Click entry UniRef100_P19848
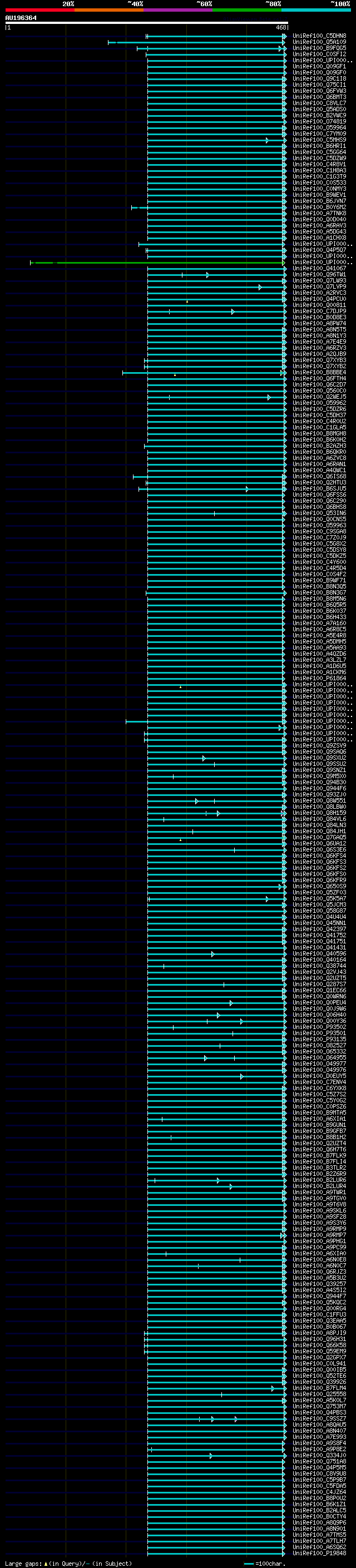 point(319,1553)
